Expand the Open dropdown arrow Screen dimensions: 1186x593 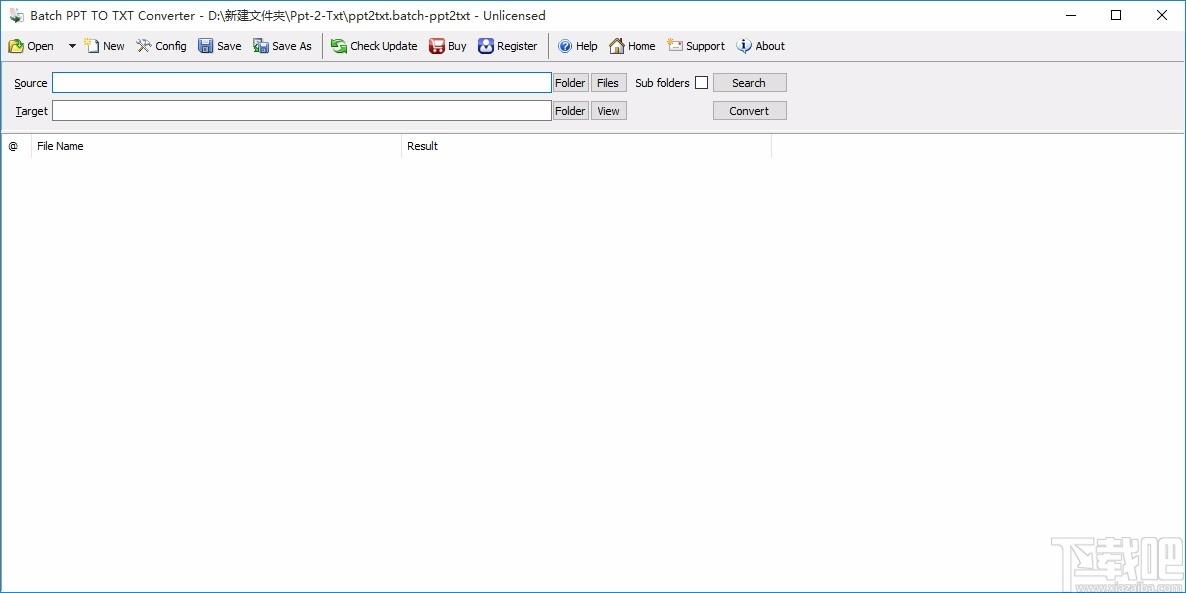pyautogui.click(x=72, y=46)
